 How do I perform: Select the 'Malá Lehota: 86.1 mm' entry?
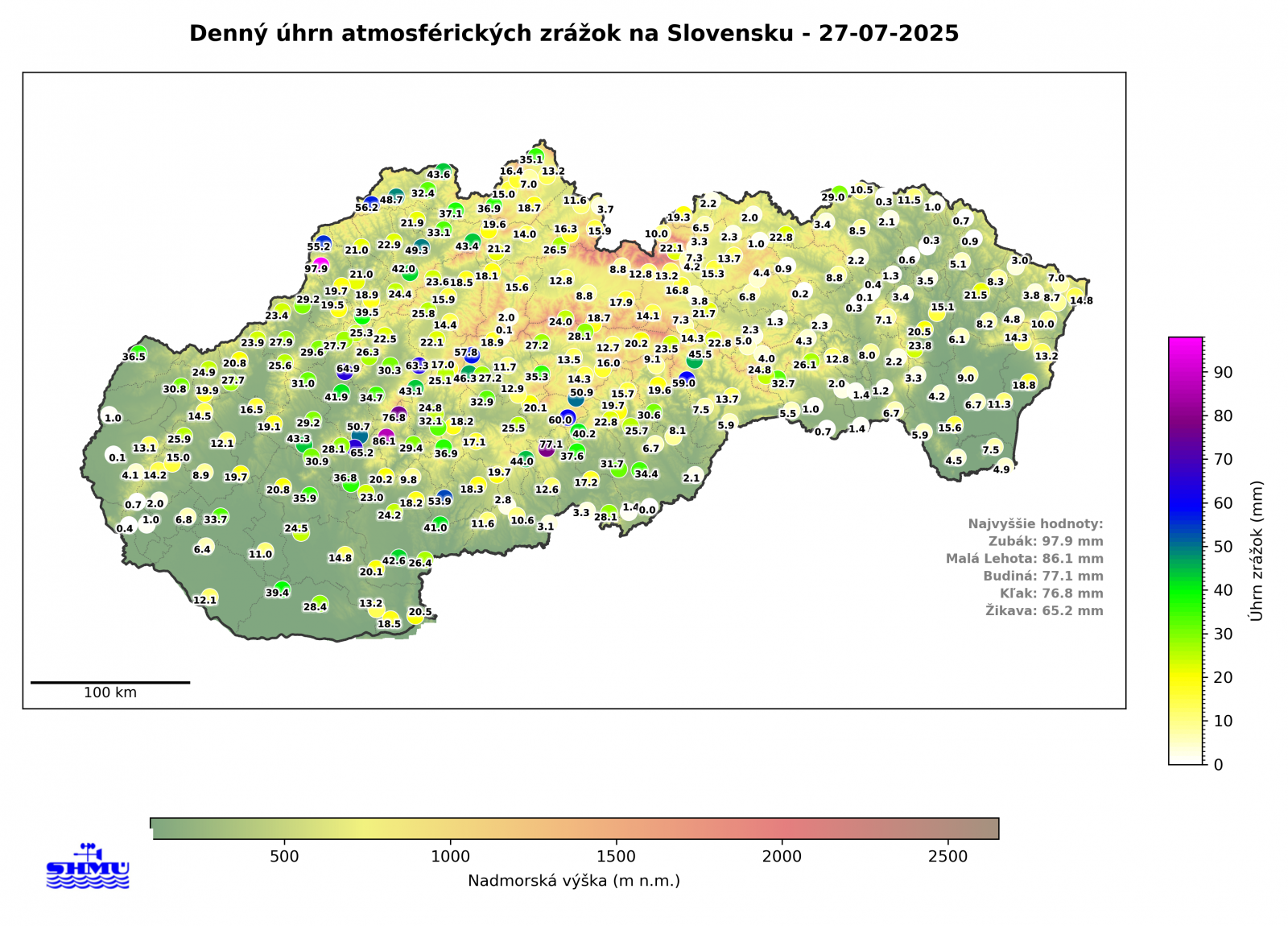pyautogui.click(x=1024, y=559)
